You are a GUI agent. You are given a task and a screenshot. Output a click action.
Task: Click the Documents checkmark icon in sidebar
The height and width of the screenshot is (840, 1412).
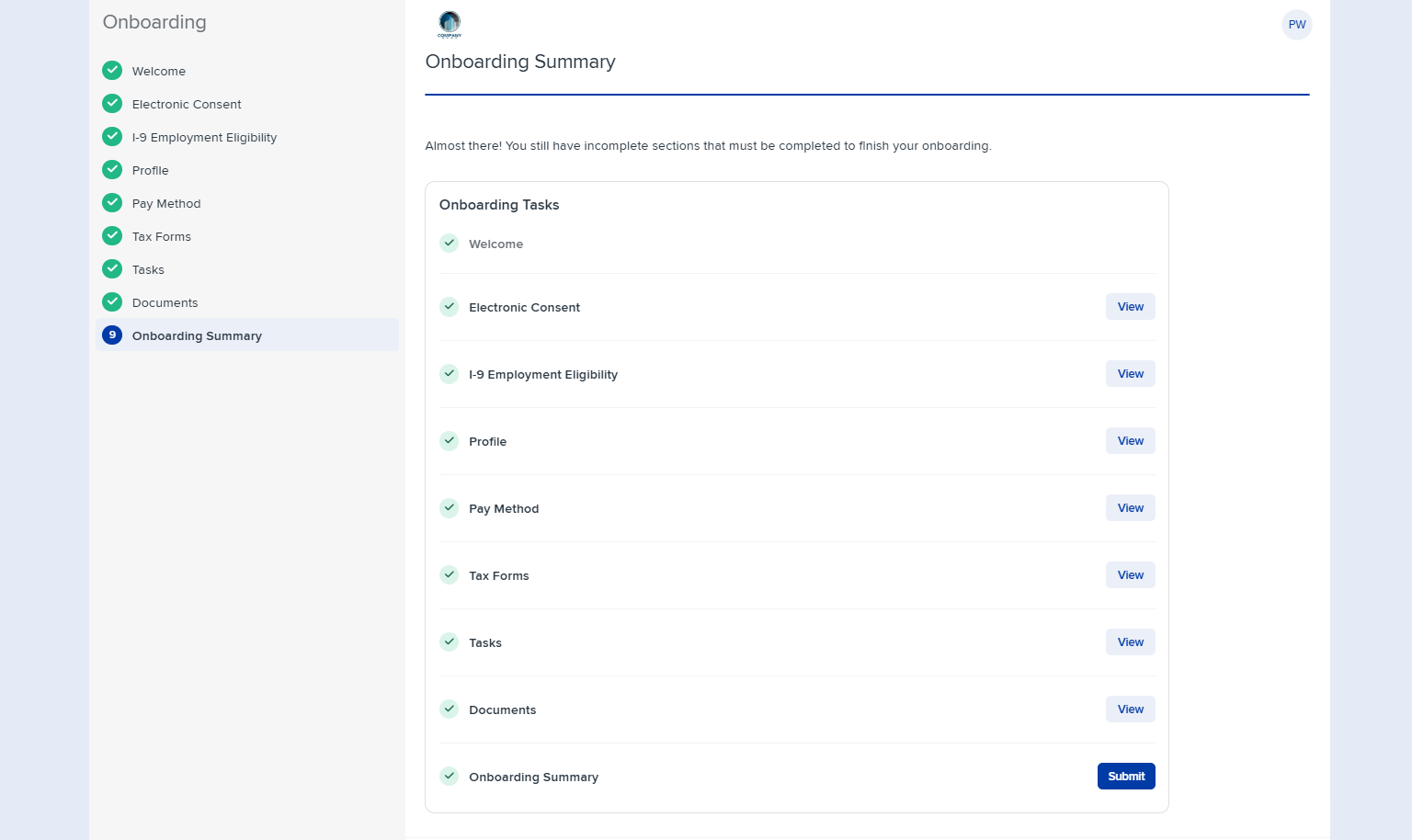point(112,301)
